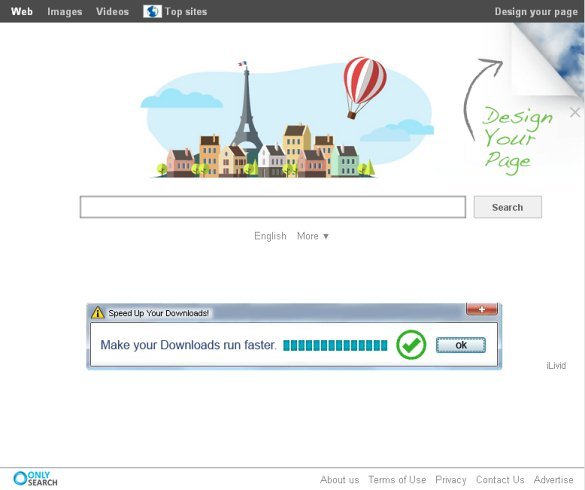The width and height of the screenshot is (585, 490).
Task: Open the Videos tab
Action: (112, 12)
